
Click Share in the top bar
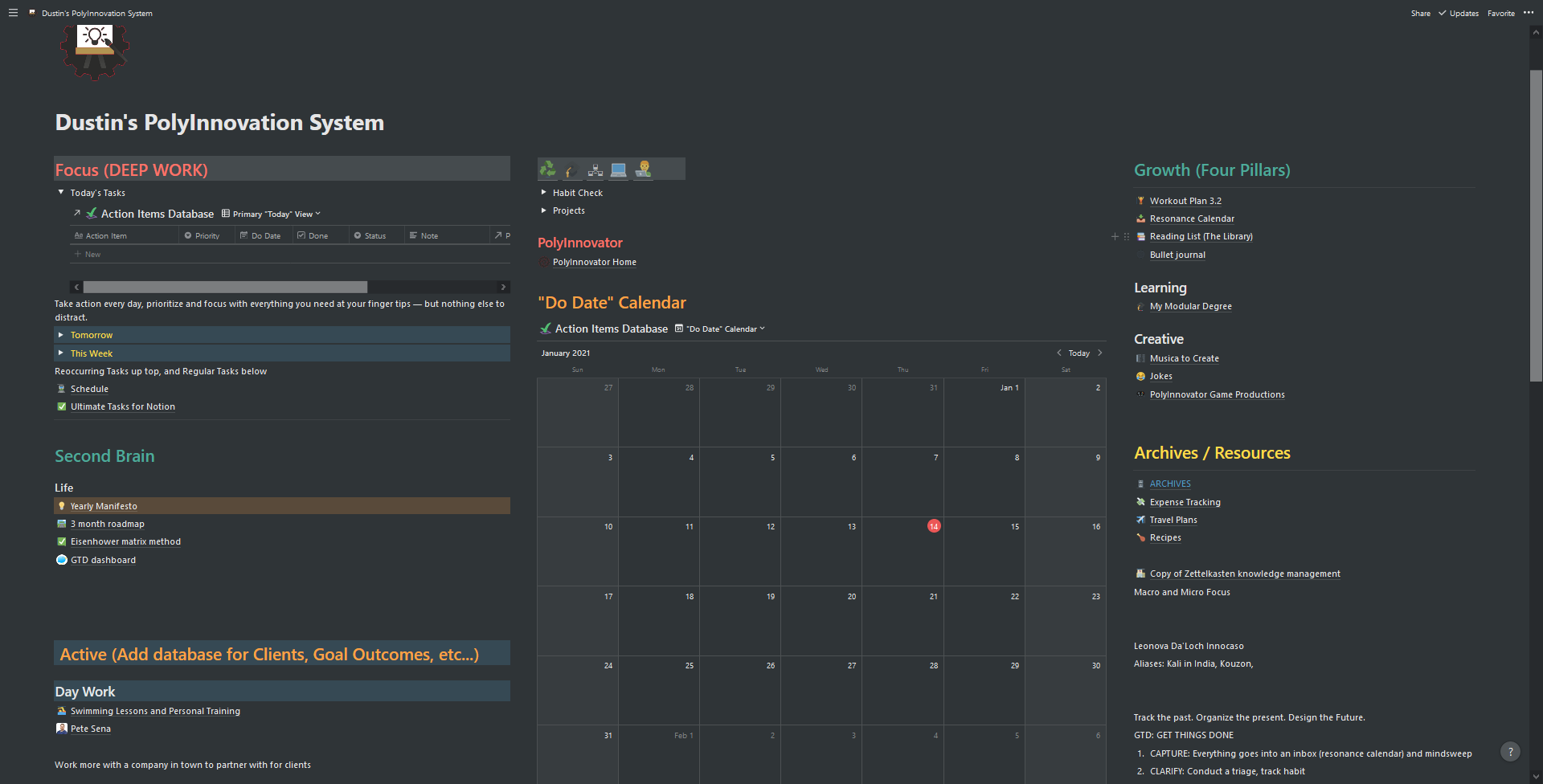1420,14
